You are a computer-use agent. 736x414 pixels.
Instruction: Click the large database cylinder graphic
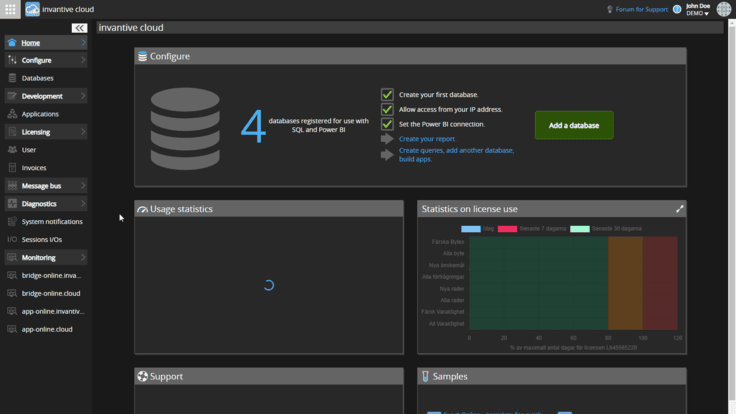pos(185,129)
